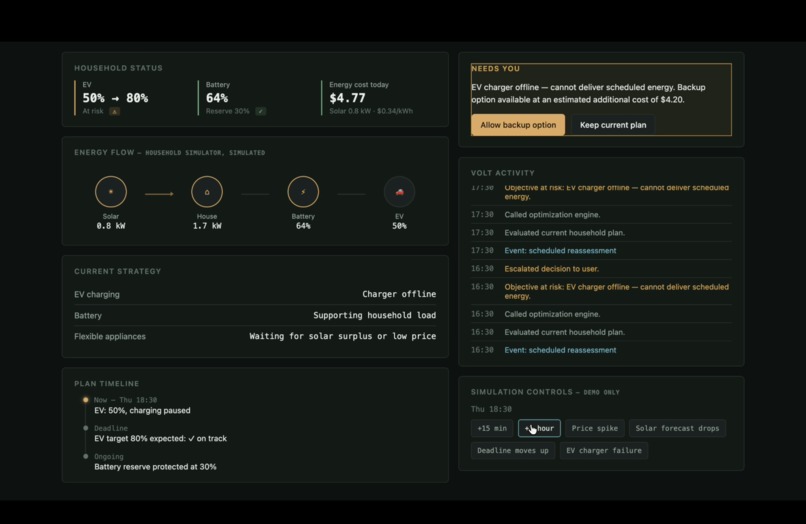Trigger Deadline moves up event

click(512, 450)
